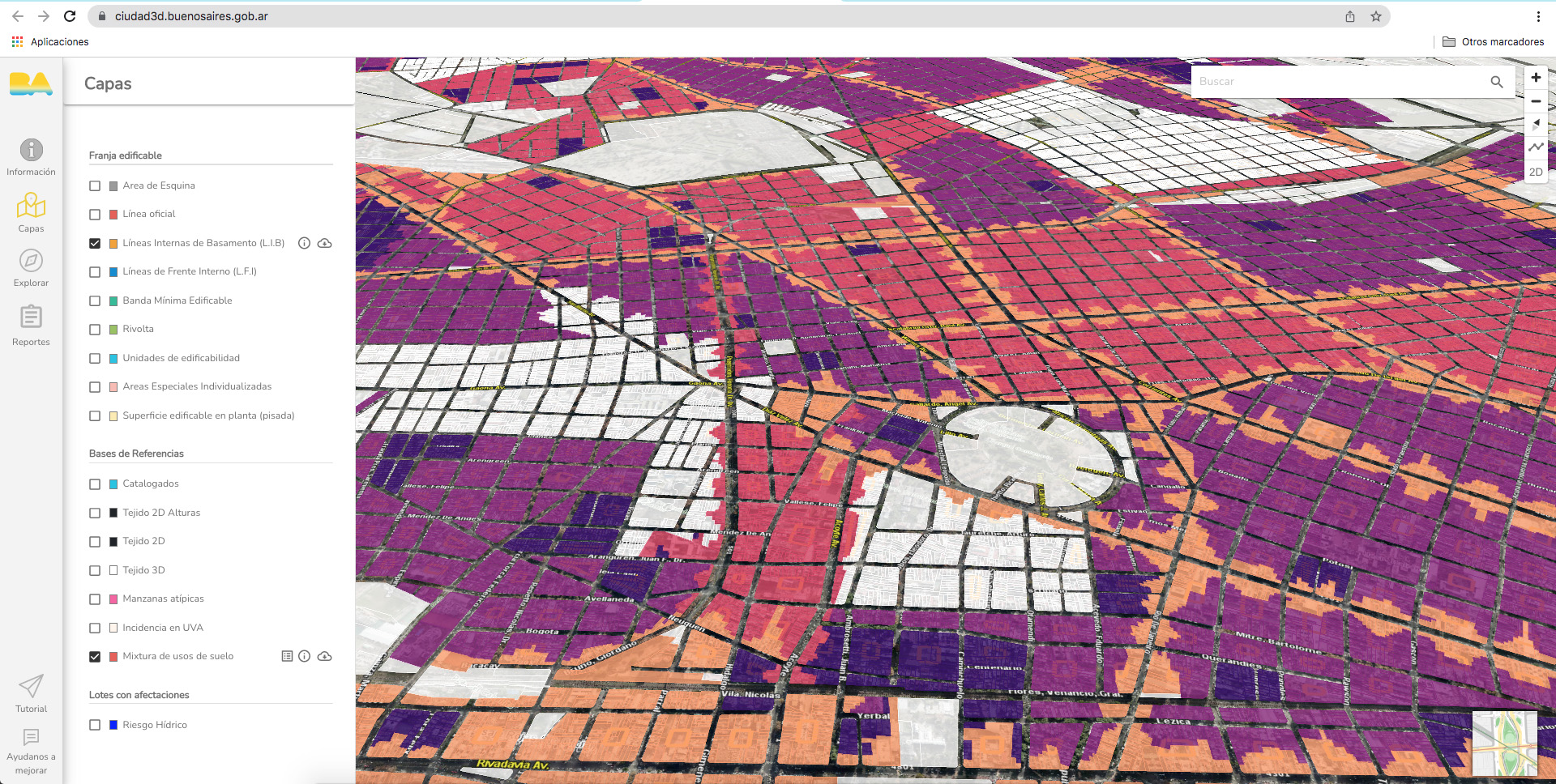Screen dimensions: 1556x784
Task: Open legend table for Mixtura de usos
Action: point(287,656)
